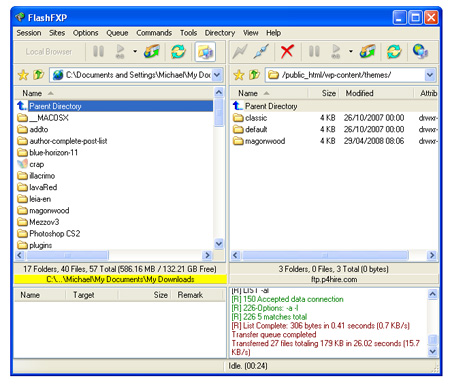Screen dimensions: 450x385
Task: Open the View menu
Action: [x=251, y=33]
